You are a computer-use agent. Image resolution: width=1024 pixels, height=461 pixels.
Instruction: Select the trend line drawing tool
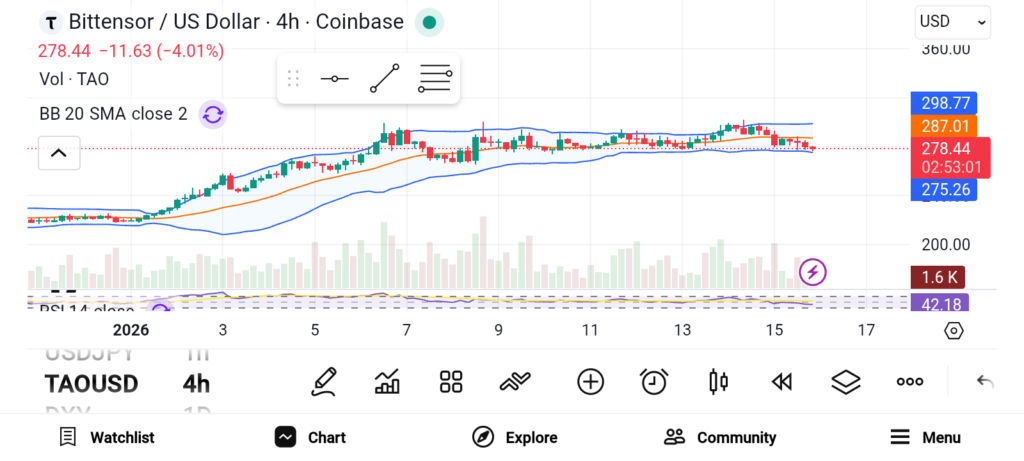click(385, 78)
